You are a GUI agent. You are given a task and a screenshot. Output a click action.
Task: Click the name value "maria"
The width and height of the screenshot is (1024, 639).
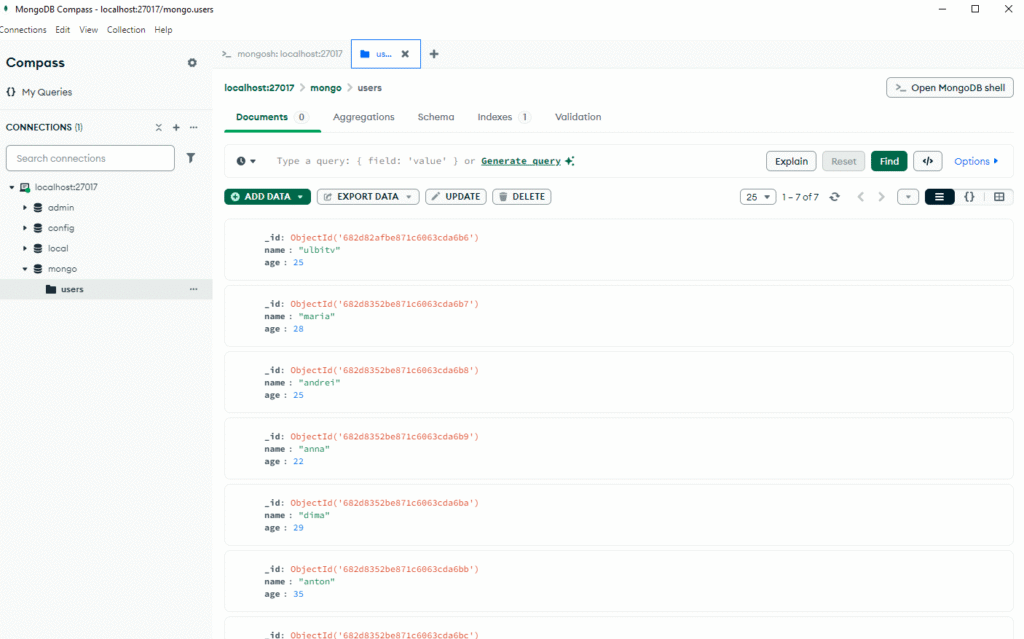pyautogui.click(x=317, y=316)
